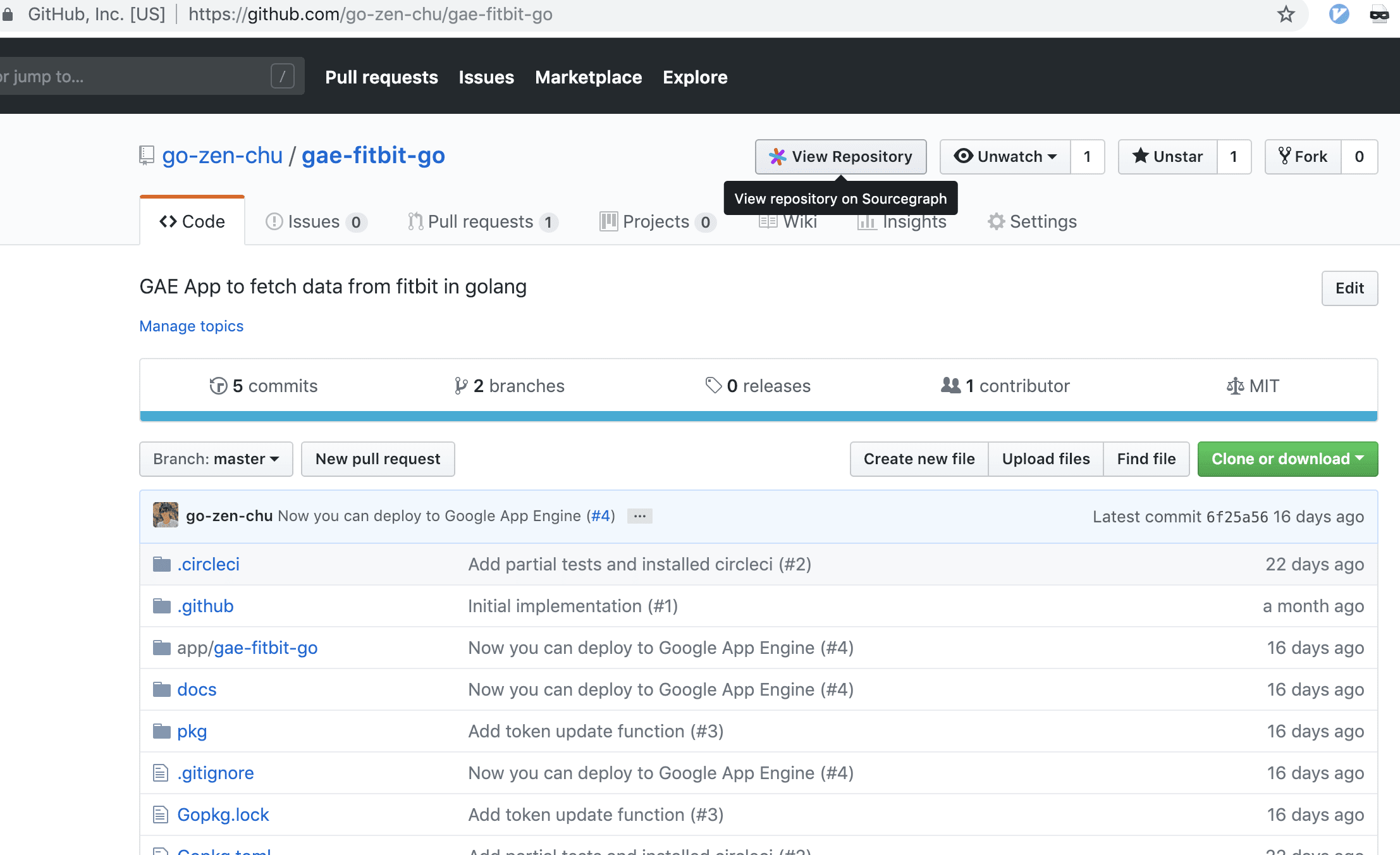
Task: Click the bookmark star in address bar
Action: 1286,14
